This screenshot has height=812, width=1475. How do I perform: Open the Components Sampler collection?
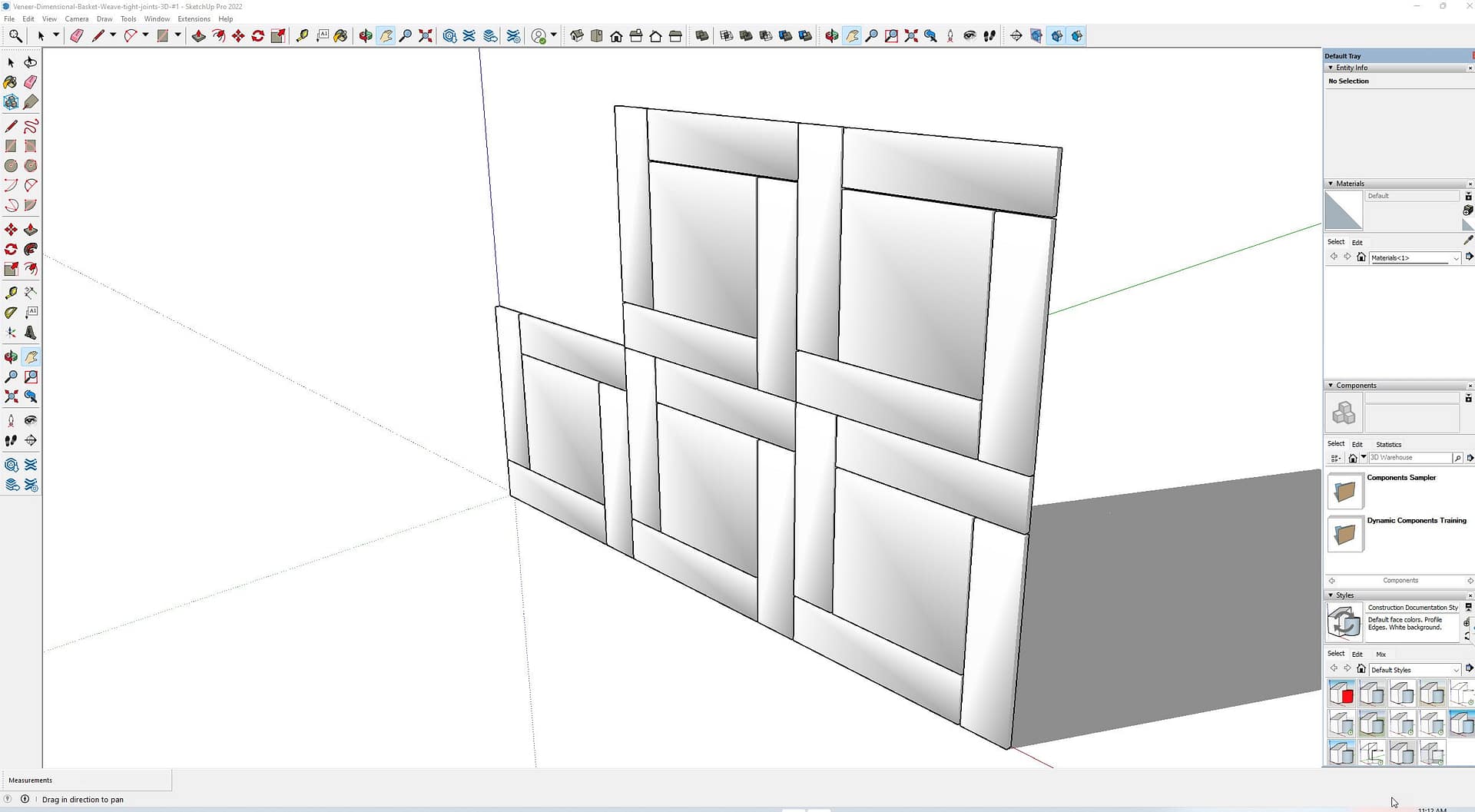tap(1344, 492)
